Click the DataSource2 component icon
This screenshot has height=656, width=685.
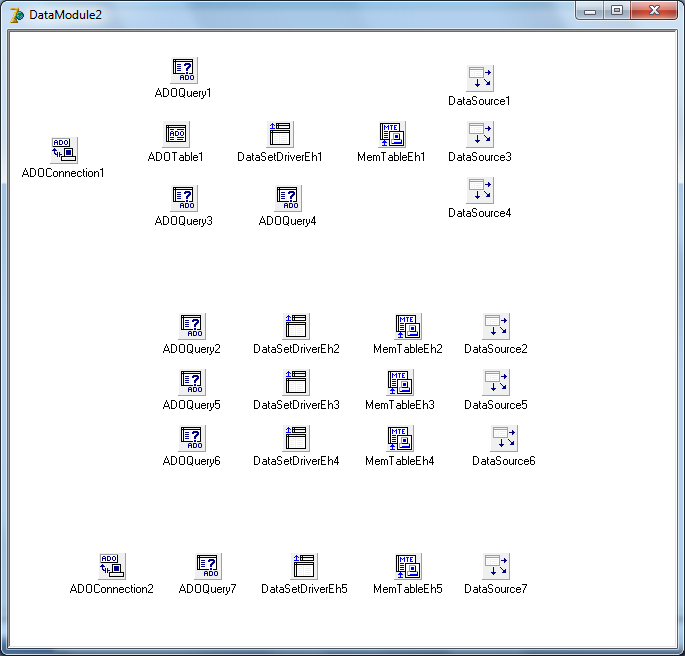(496, 326)
